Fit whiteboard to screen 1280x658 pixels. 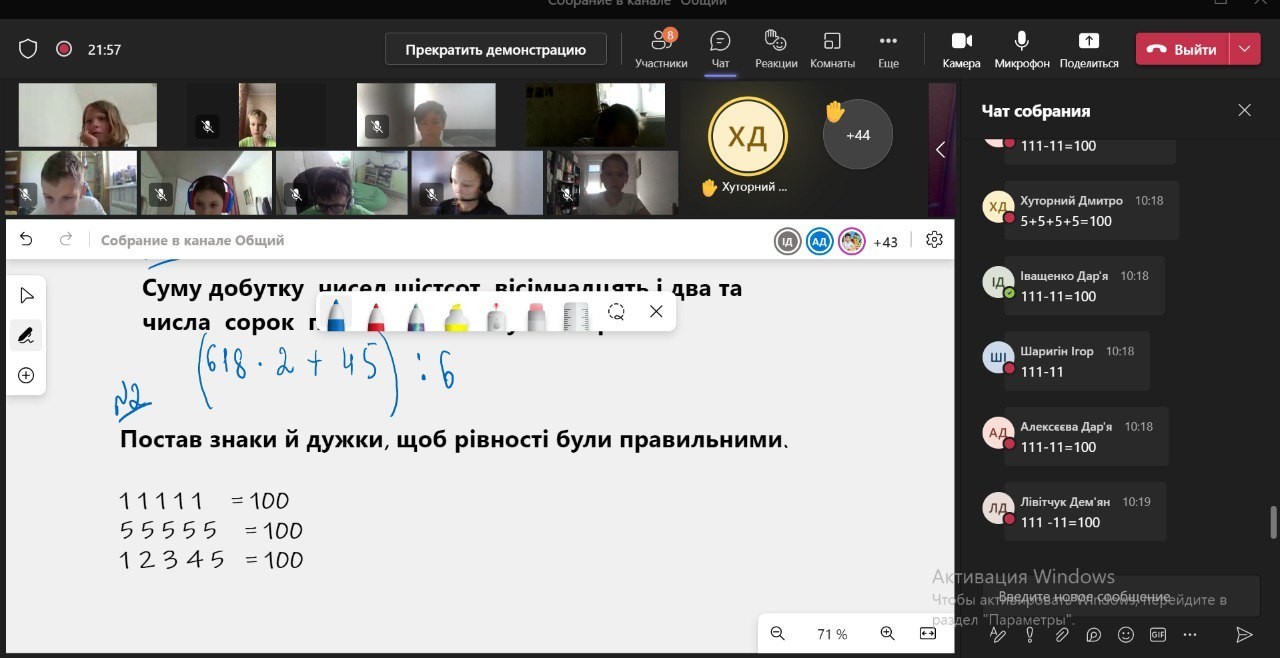(927, 633)
